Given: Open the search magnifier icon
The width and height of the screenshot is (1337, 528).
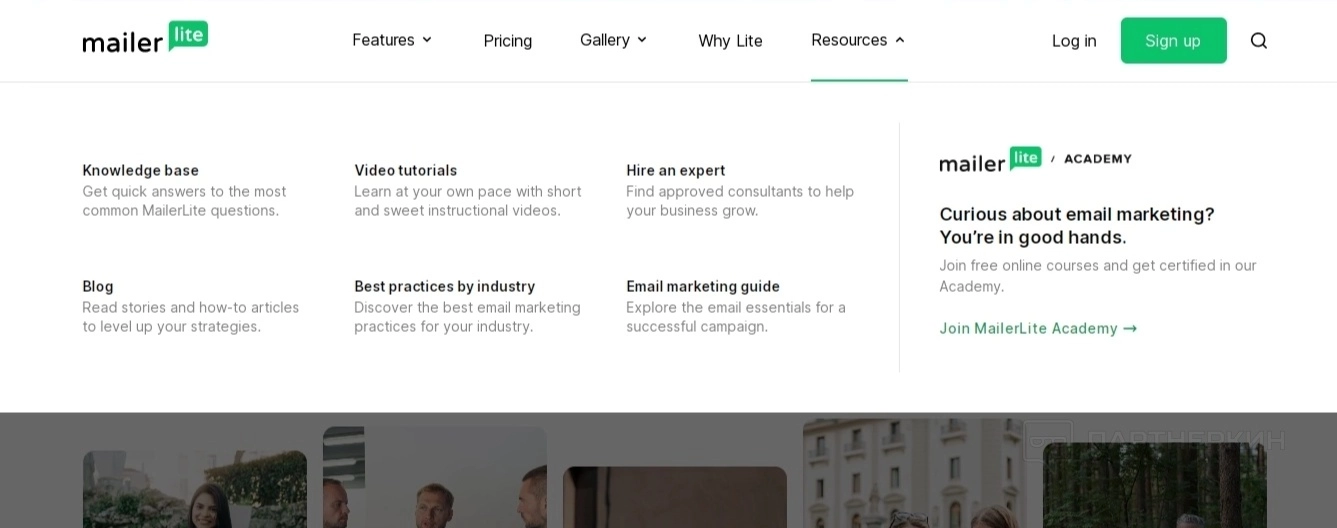Looking at the screenshot, I should (x=1259, y=41).
